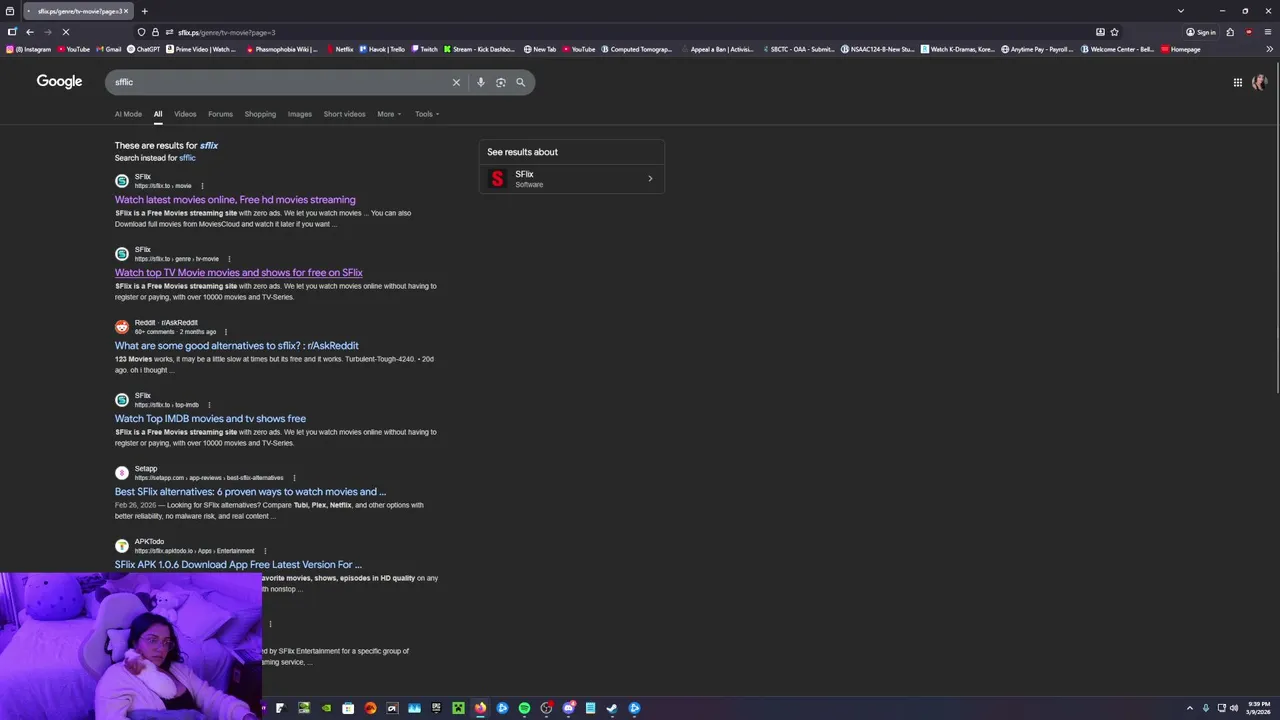Open the Gmail bookmark
Image resolution: width=1280 pixels, height=720 pixels.
click(109, 49)
